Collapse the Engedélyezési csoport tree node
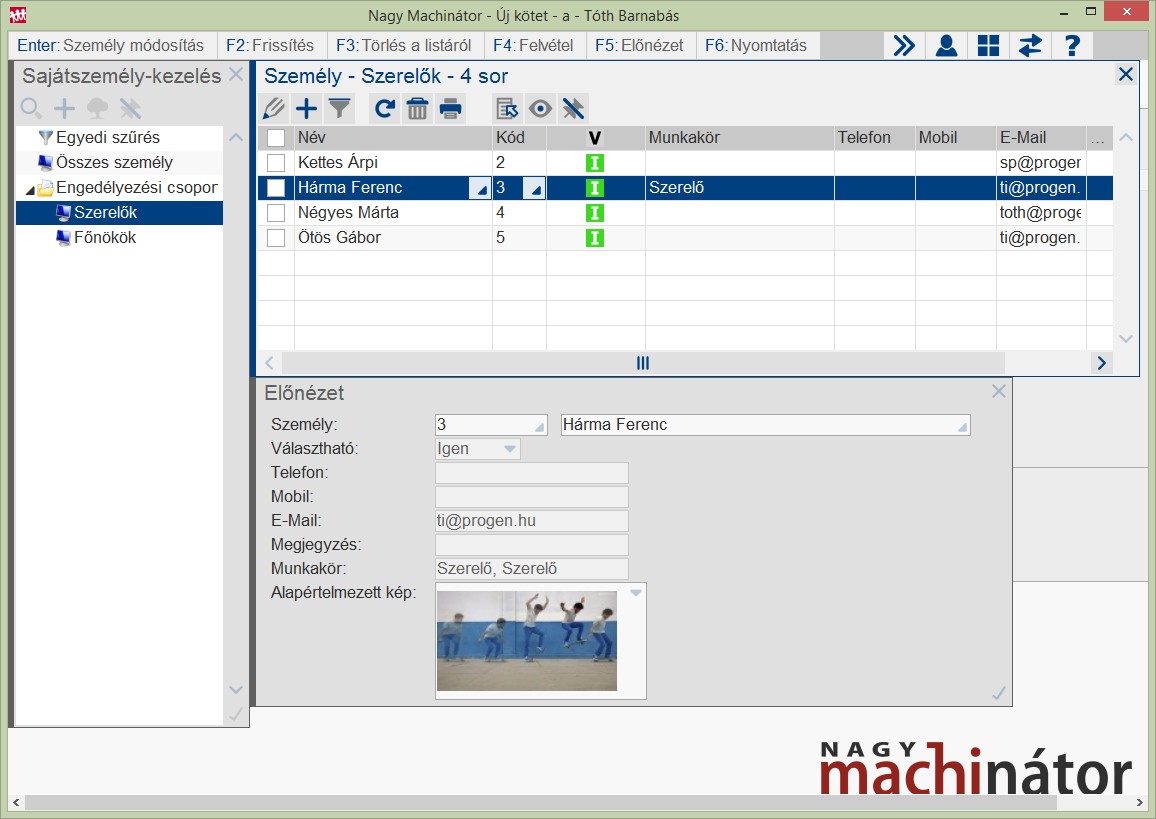 [x=29, y=188]
